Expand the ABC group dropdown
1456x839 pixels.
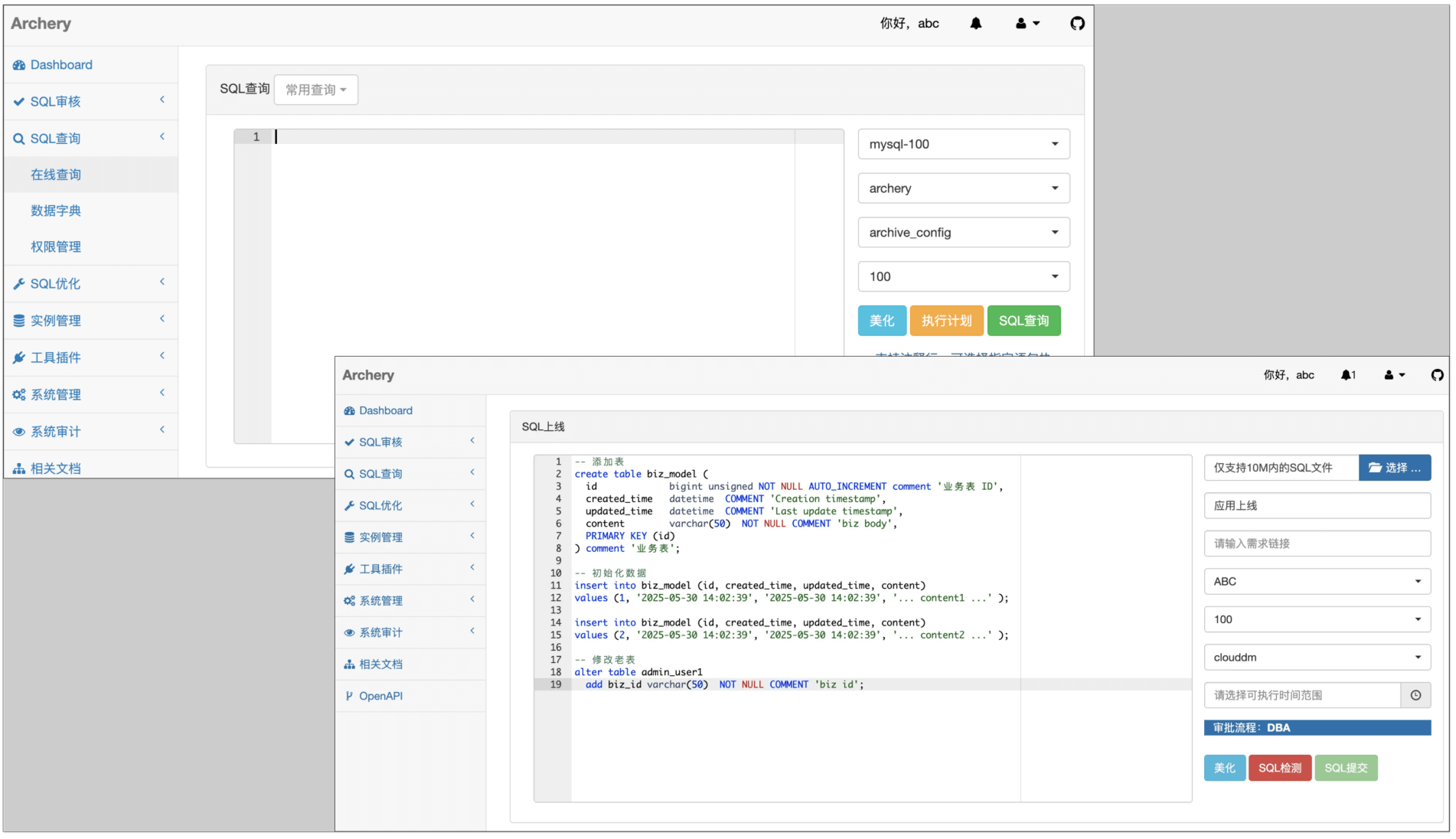[1317, 582]
